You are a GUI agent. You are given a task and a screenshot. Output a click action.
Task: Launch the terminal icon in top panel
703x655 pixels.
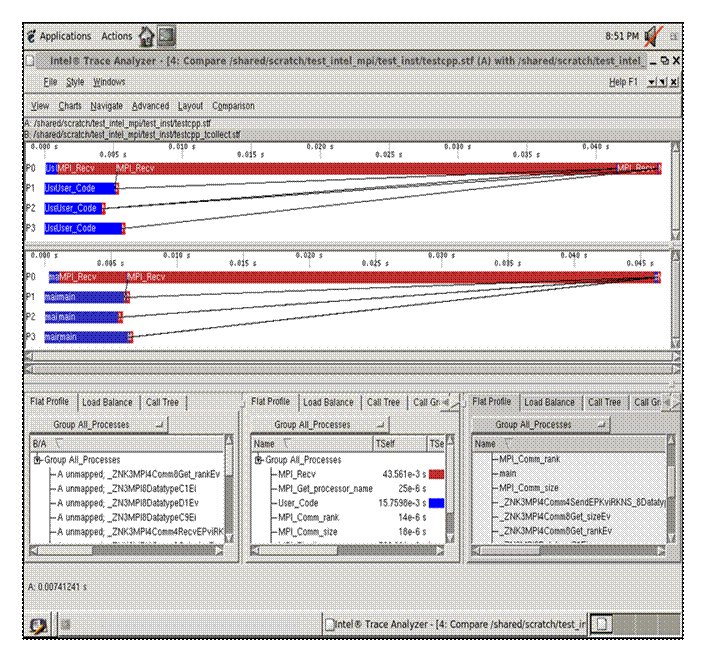166,36
